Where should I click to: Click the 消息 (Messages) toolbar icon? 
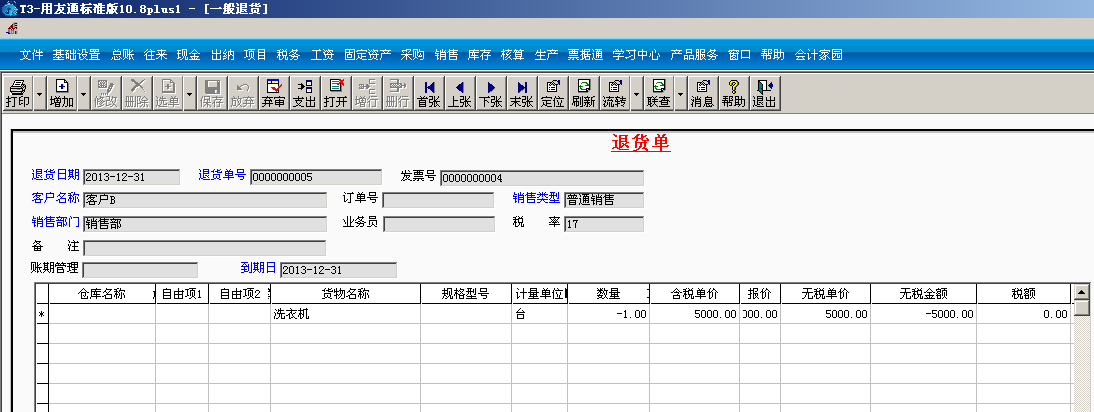[x=703, y=93]
